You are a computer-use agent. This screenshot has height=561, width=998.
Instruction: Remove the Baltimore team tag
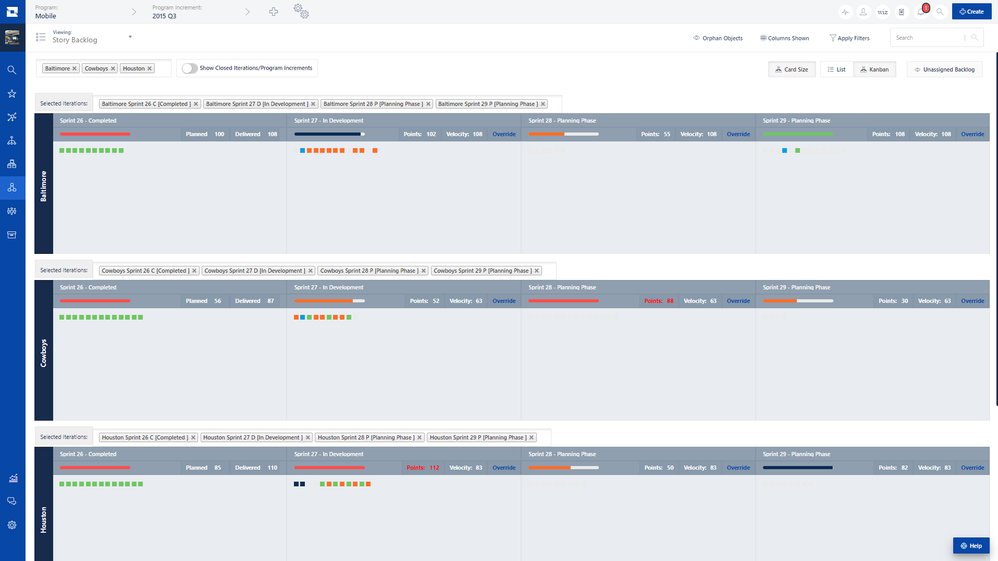pyautogui.click(x=74, y=69)
